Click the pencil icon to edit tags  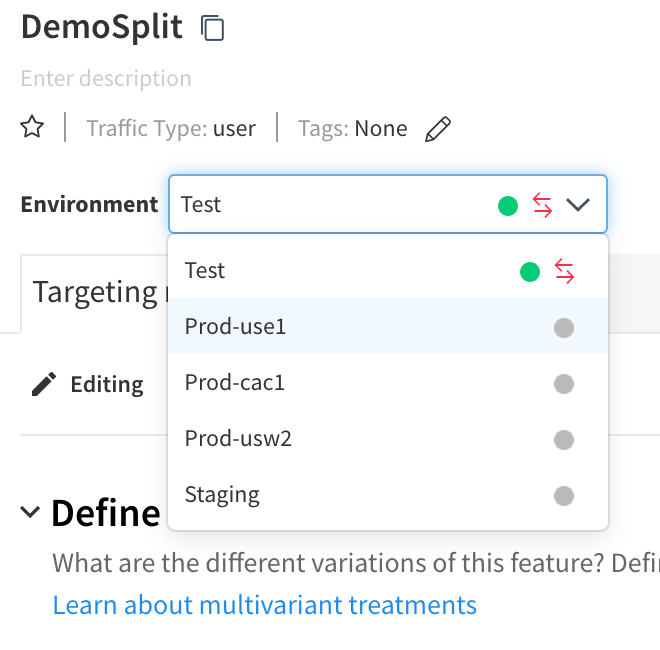click(x=437, y=129)
